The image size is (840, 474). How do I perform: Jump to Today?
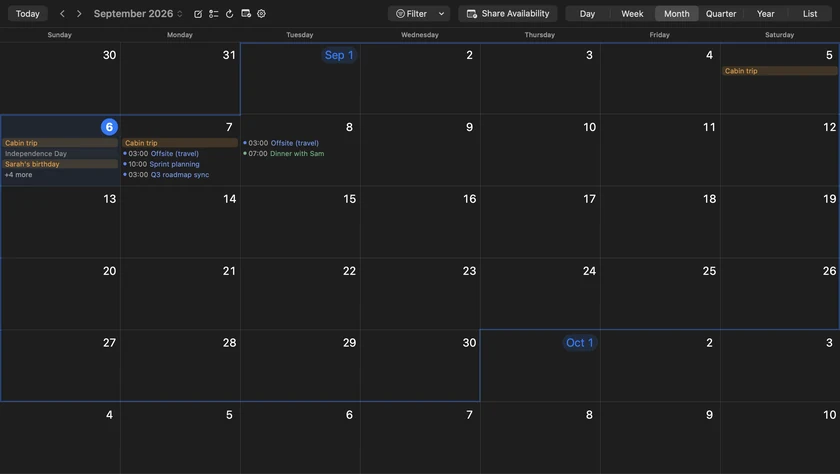point(27,13)
